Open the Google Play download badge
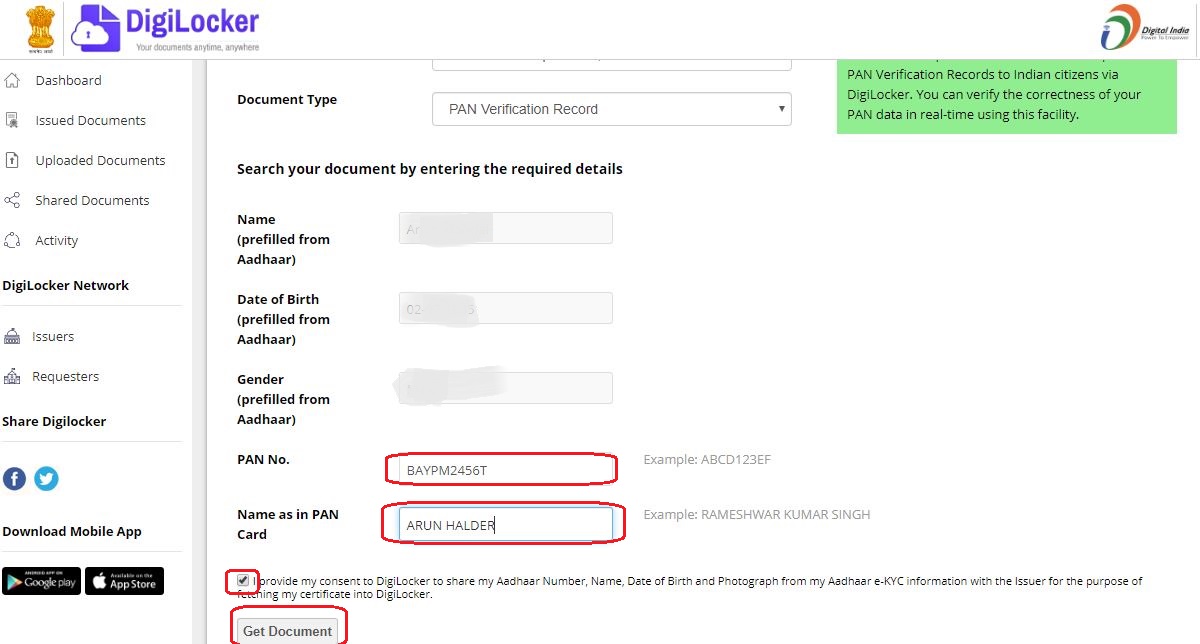 coord(41,581)
